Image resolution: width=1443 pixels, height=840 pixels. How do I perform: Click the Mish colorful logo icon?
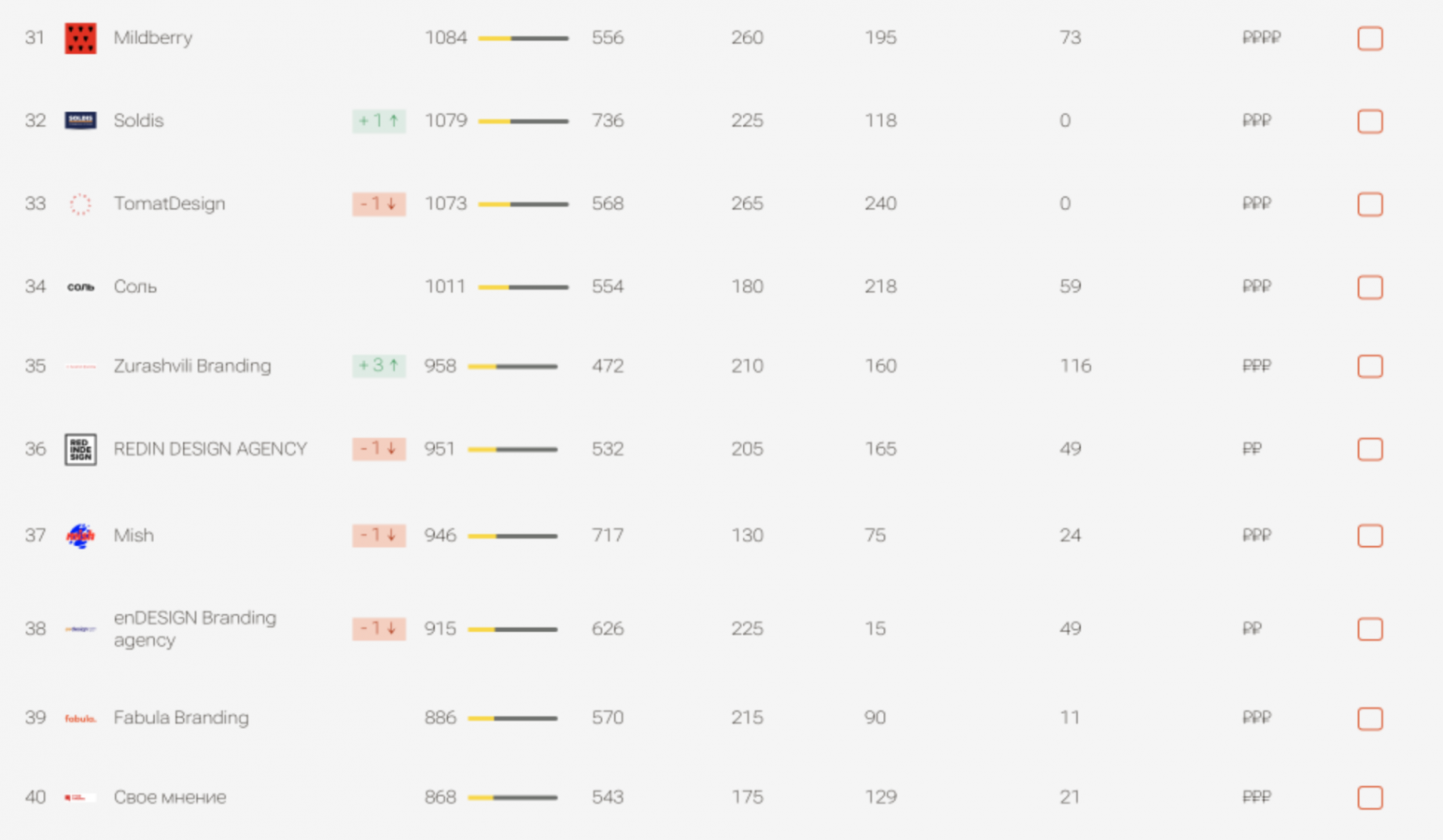click(x=80, y=536)
